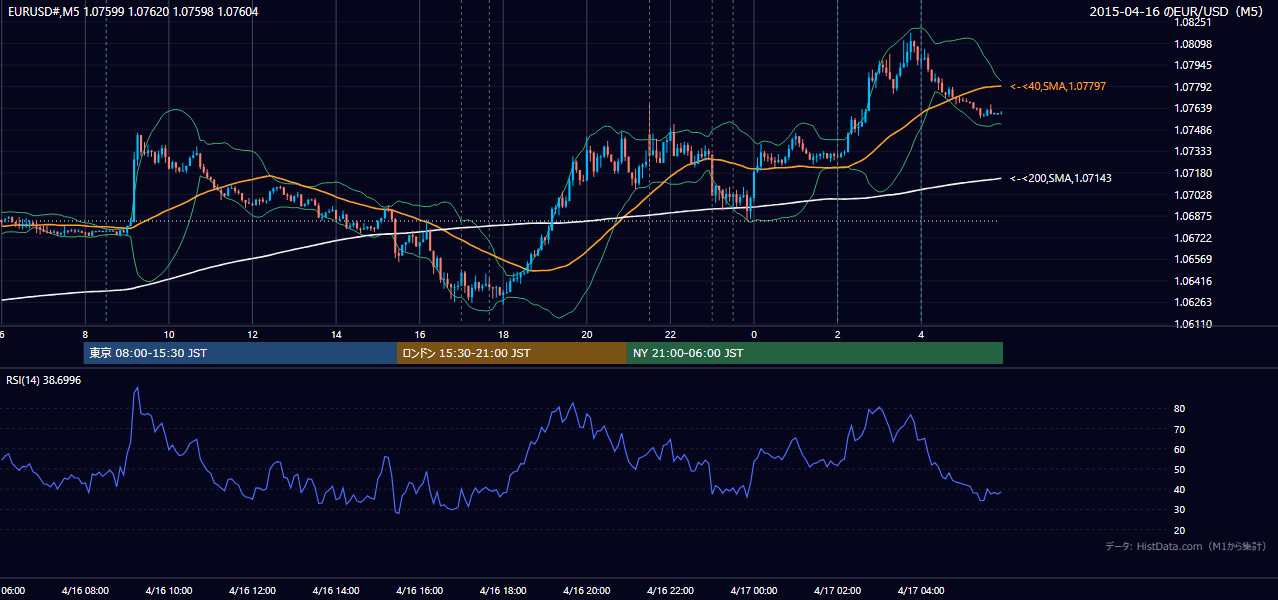Click the 4/17 04:00 date label
The image size is (1278, 600).
pos(921,591)
